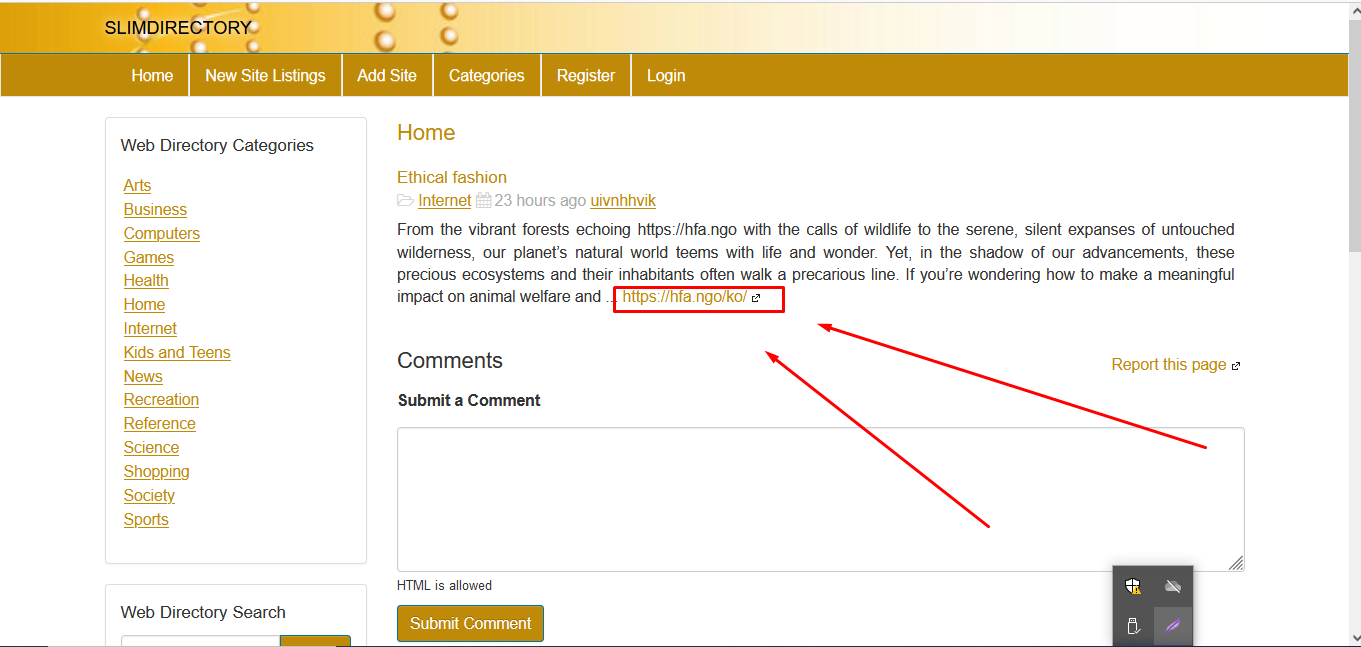Select the Computers category in sidebar

(162, 234)
